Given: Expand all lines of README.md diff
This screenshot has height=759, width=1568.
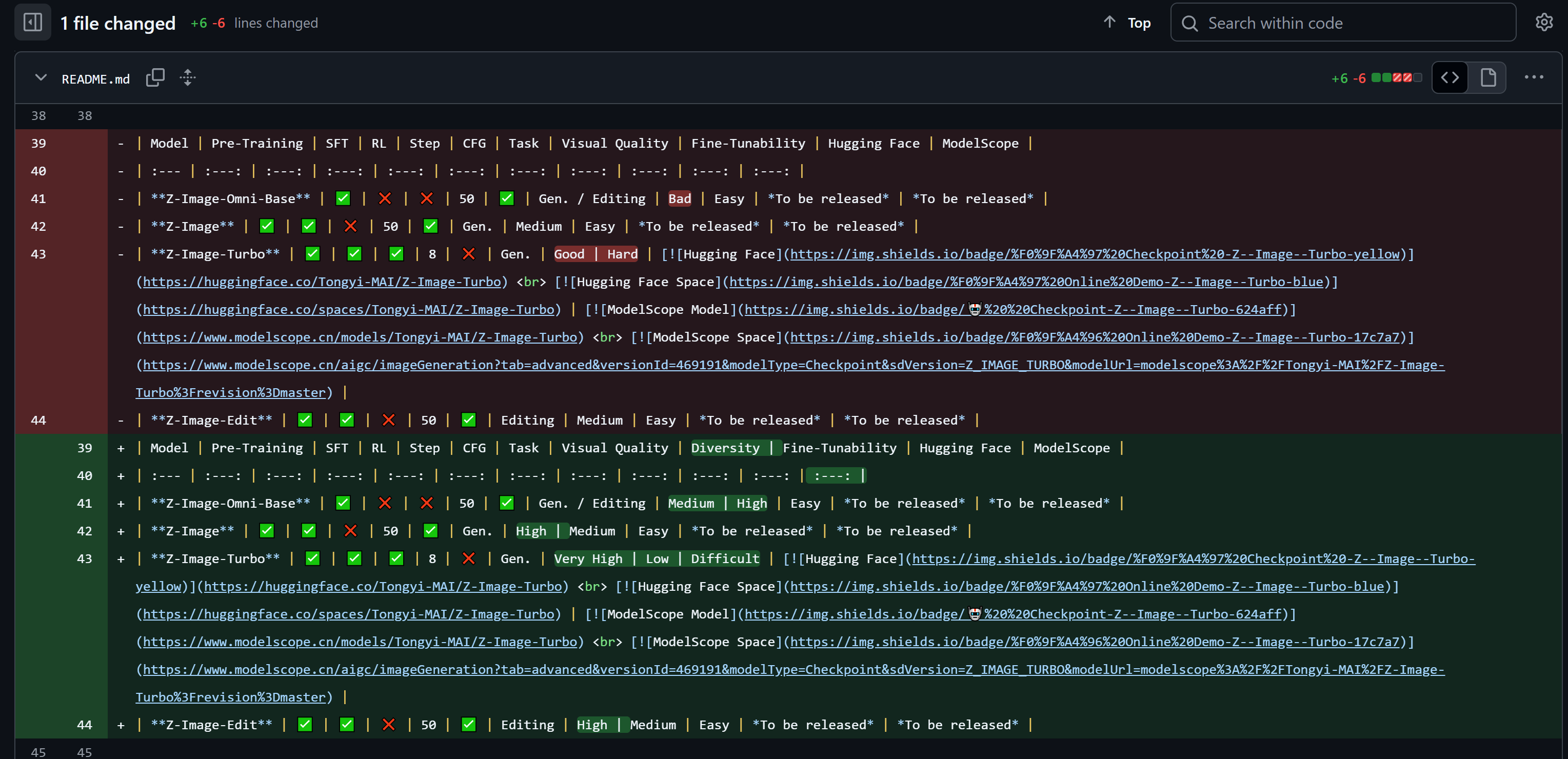Looking at the screenshot, I should pos(188,78).
